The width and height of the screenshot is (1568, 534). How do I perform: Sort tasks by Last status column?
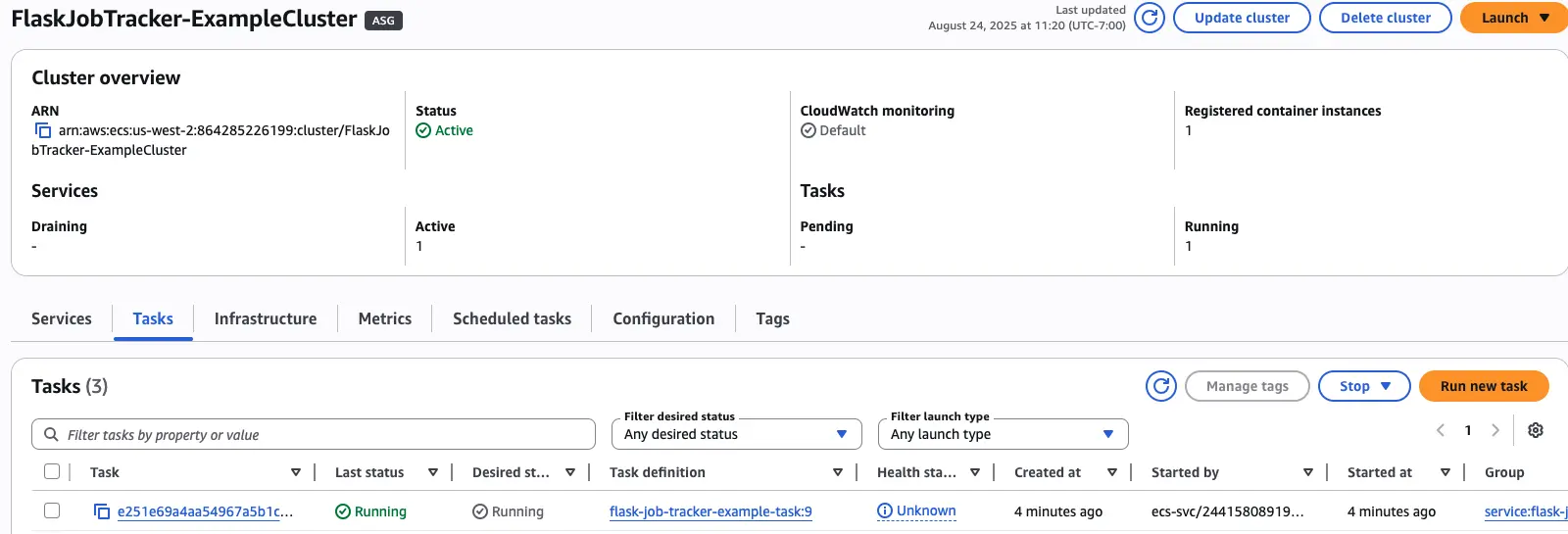[432, 472]
